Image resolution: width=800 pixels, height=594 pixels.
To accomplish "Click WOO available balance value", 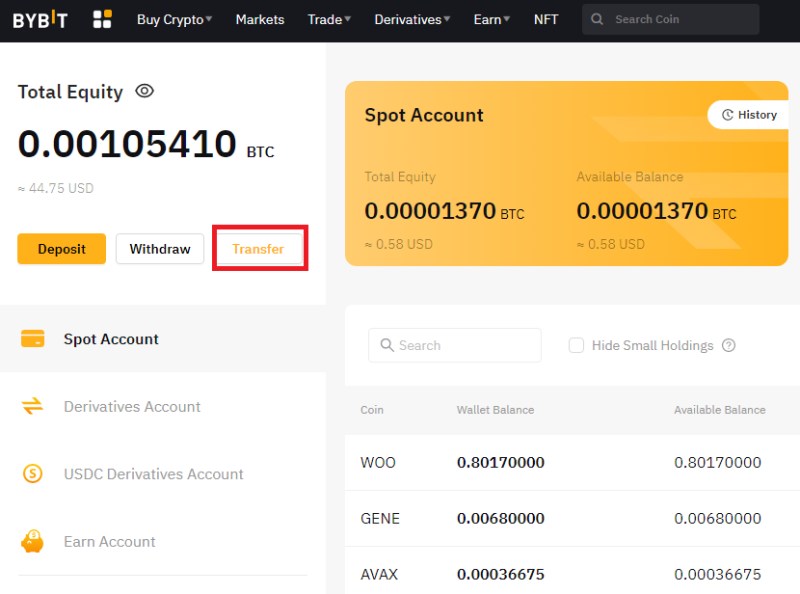I will [x=718, y=462].
